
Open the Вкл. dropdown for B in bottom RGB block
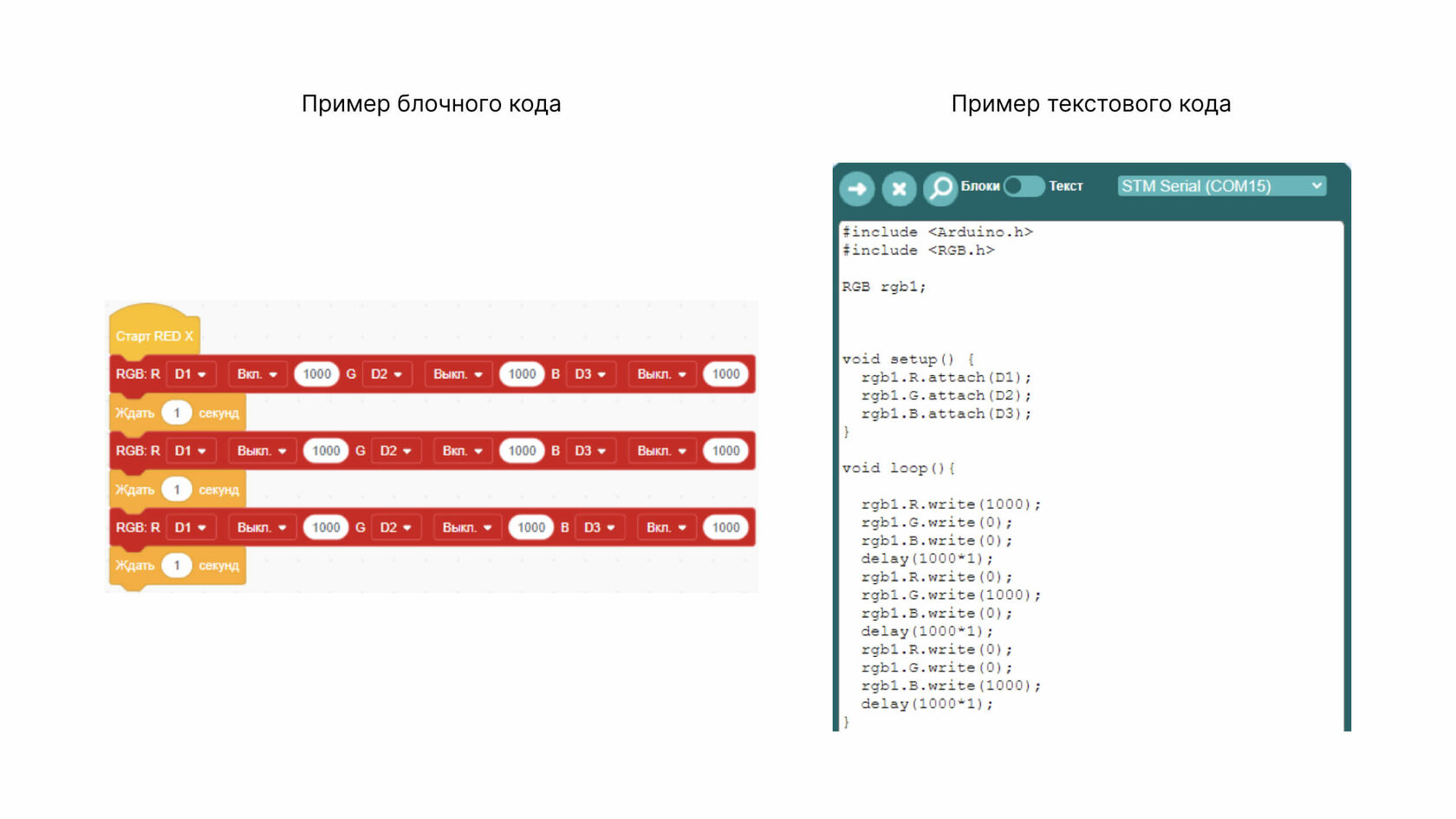pyautogui.click(x=666, y=527)
